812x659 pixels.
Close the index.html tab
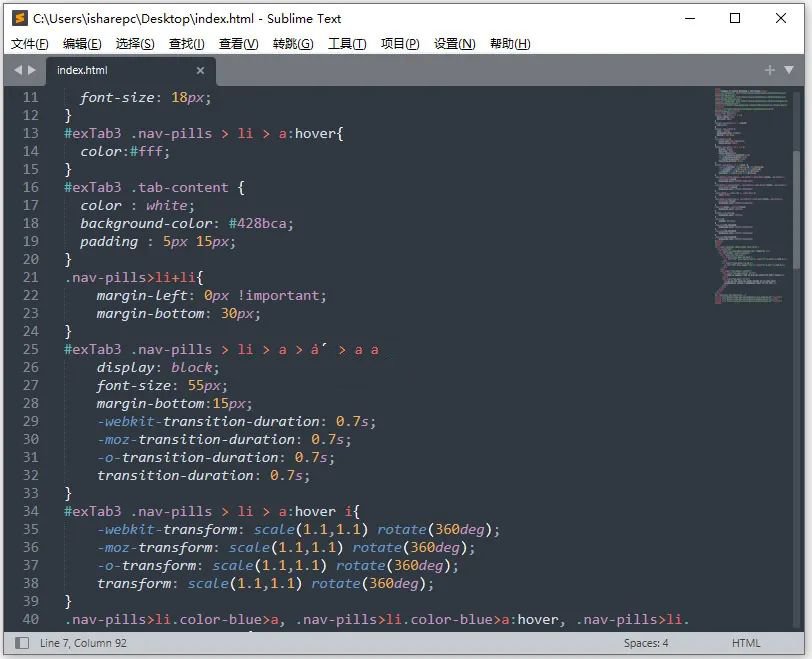(200, 70)
